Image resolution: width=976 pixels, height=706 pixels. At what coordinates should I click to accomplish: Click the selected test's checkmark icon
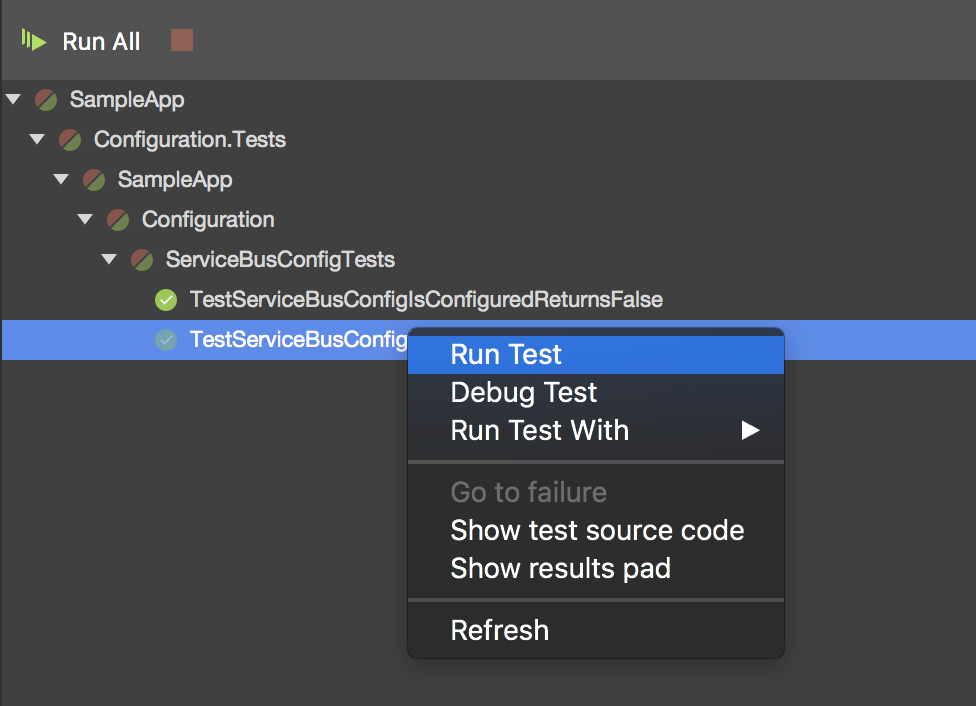pyautogui.click(x=166, y=340)
